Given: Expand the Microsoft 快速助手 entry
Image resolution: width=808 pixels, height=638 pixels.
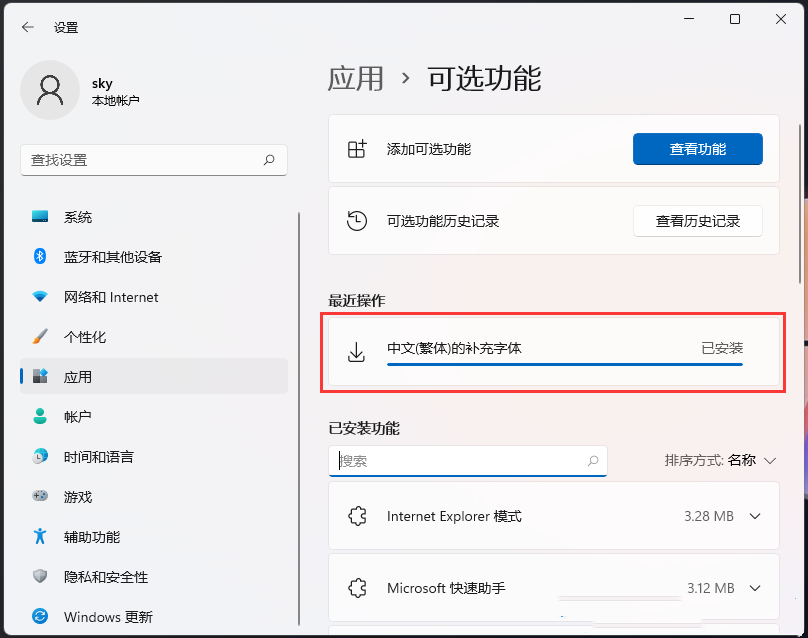Looking at the screenshot, I should pos(755,588).
